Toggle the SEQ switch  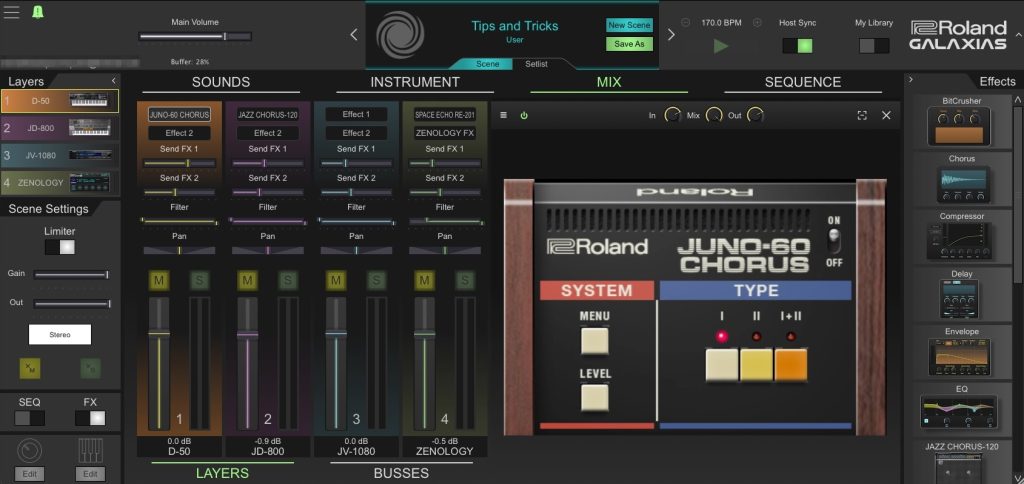[x=29, y=418]
